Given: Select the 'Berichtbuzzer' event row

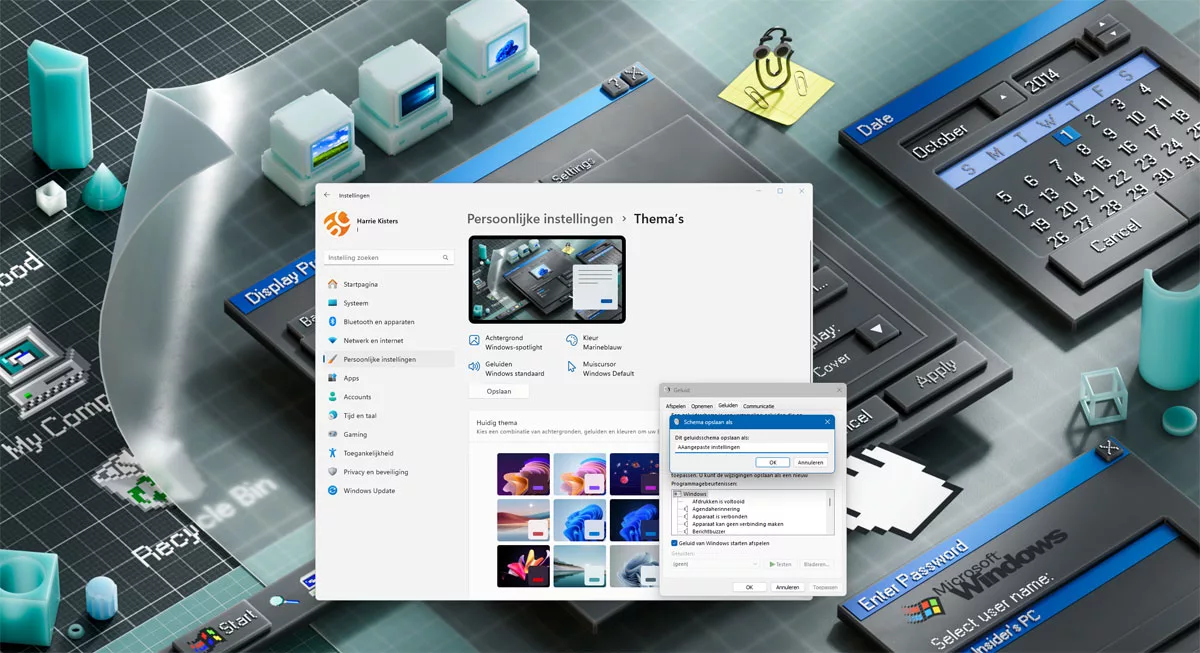Looking at the screenshot, I should [x=709, y=531].
